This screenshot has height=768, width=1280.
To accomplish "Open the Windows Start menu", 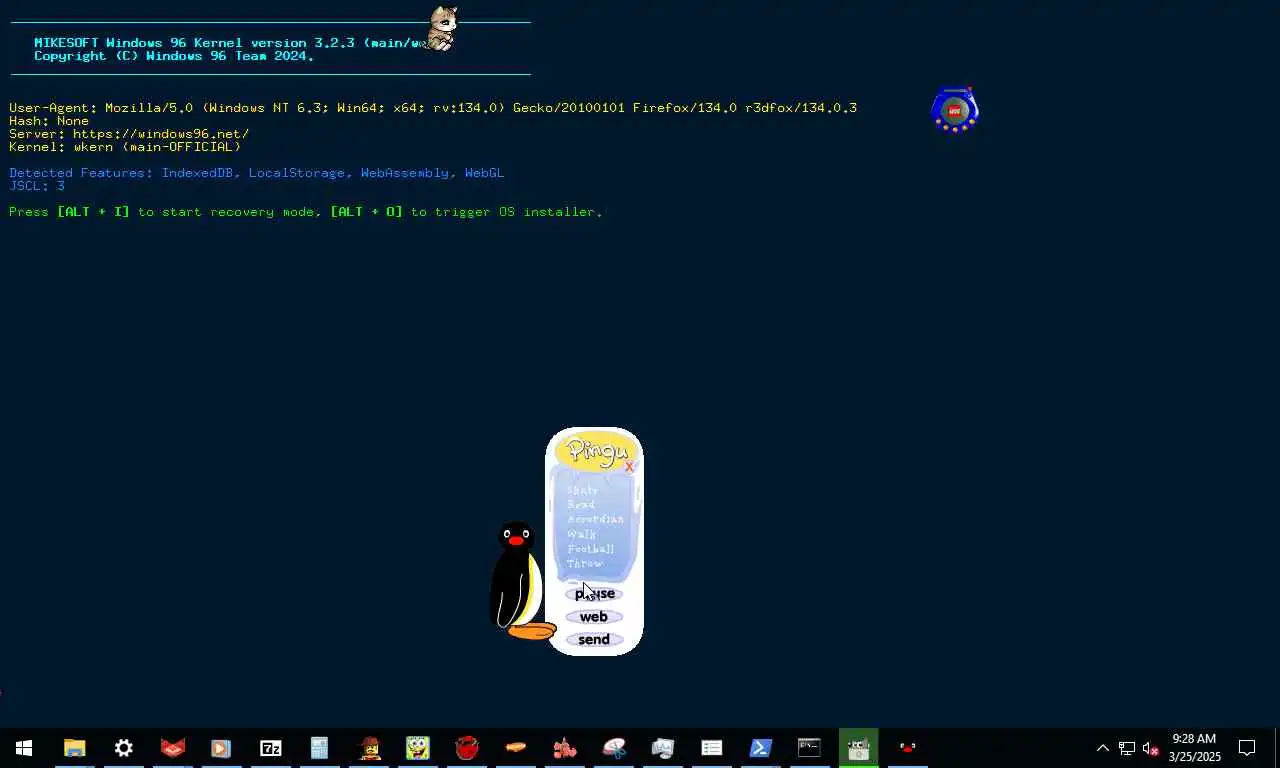I will (x=24, y=748).
